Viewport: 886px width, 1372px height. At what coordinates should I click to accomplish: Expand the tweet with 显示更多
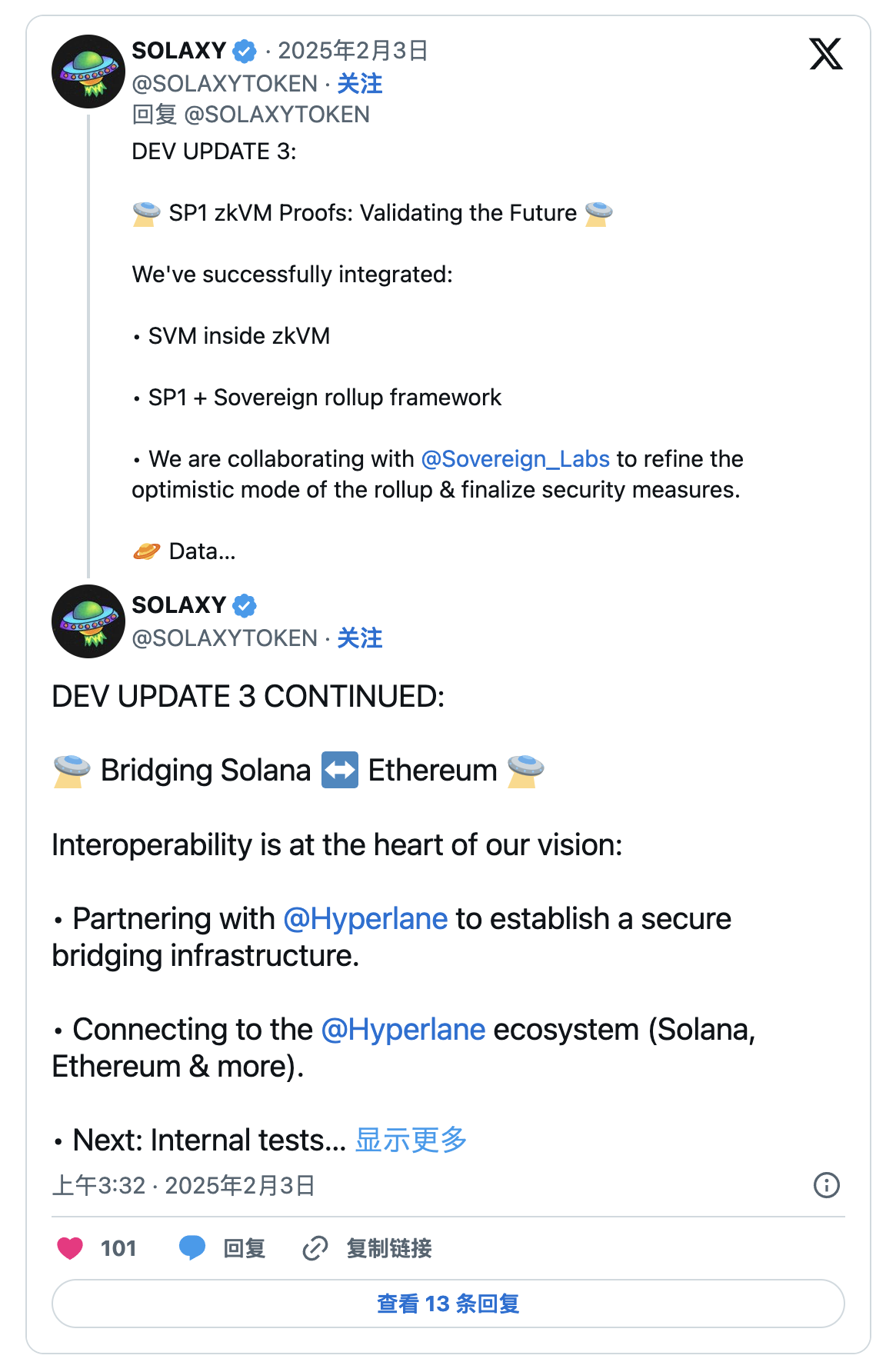tap(411, 1140)
